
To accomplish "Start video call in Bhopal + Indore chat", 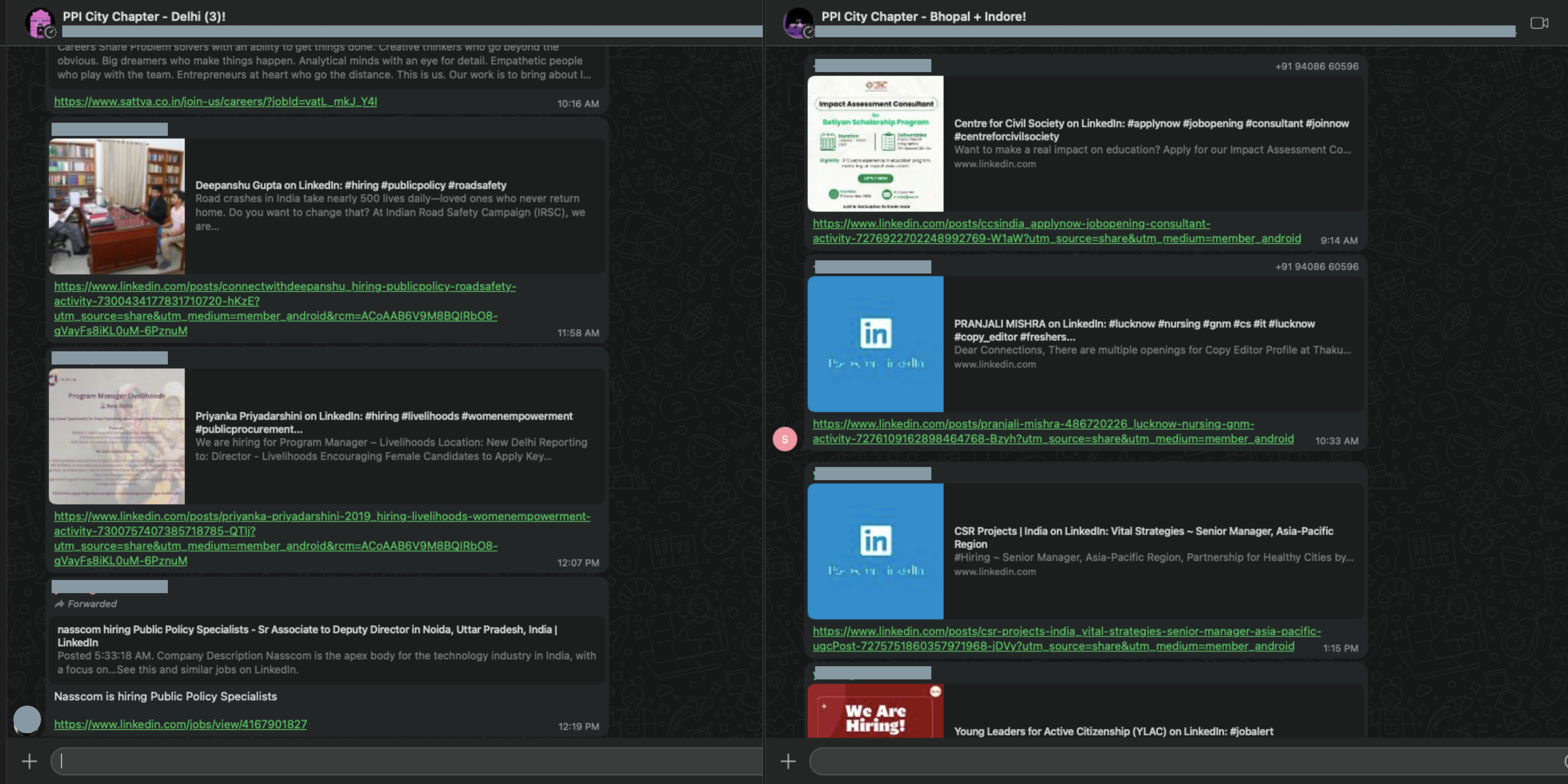I will pyautogui.click(x=1539, y=23).
